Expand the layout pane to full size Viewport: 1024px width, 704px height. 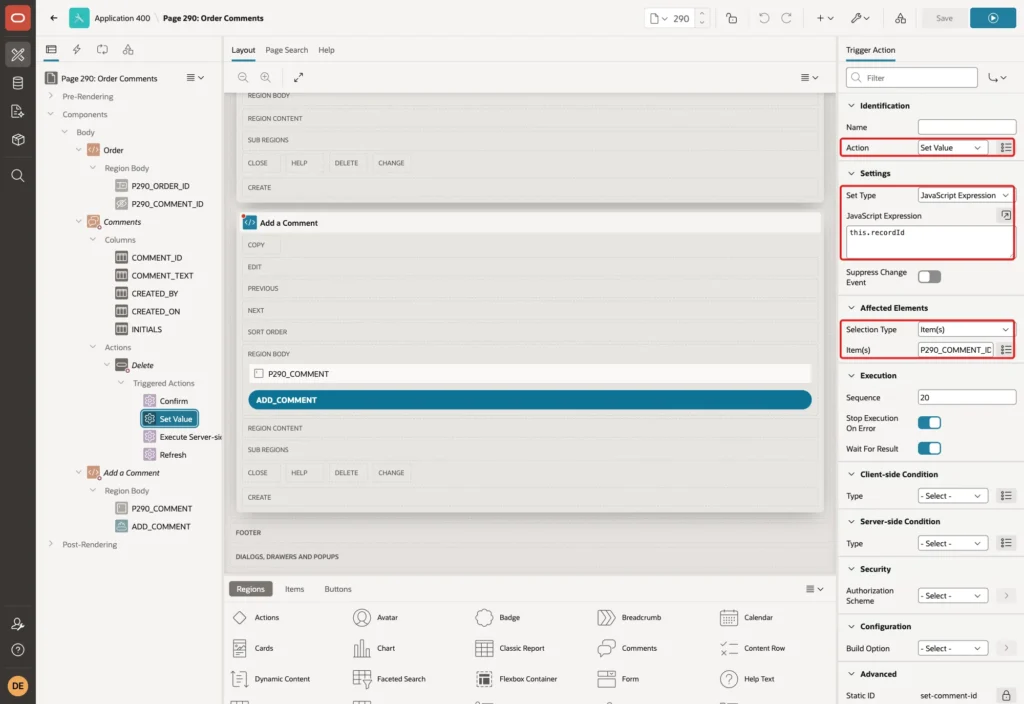[298, 77]
